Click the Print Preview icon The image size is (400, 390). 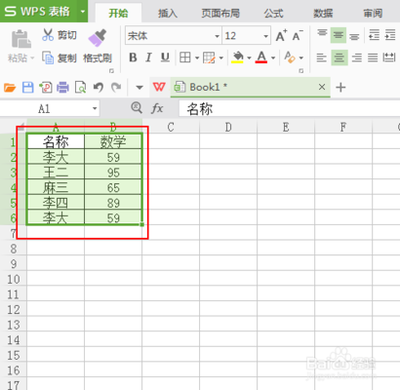point(80,87)
